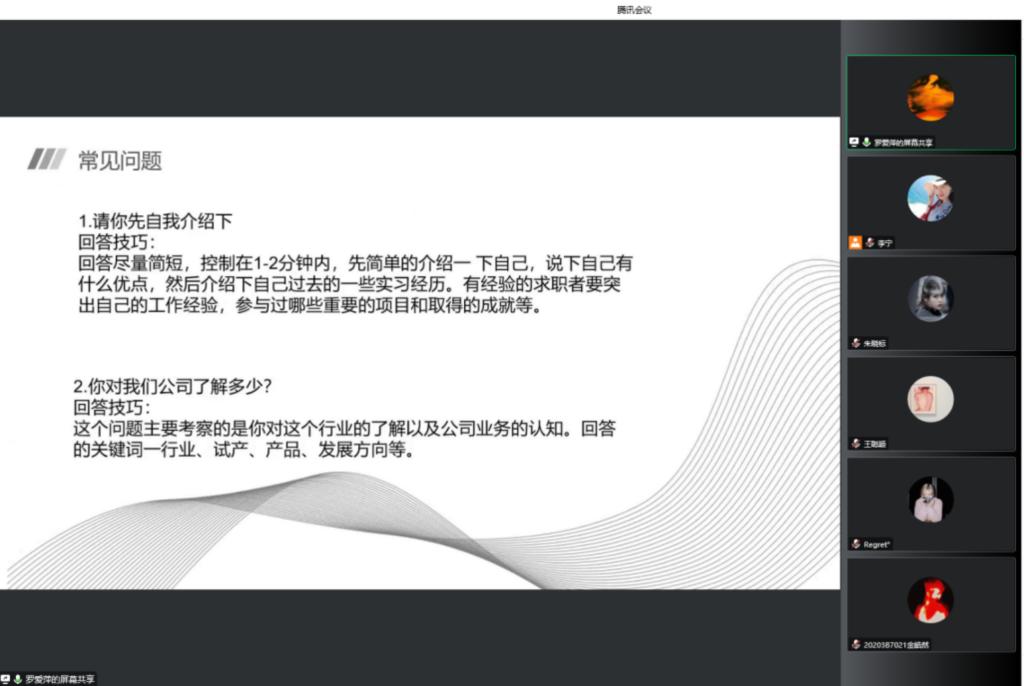
Task: Click the green mic icon in the bottom-left status label
Action: 18,679
